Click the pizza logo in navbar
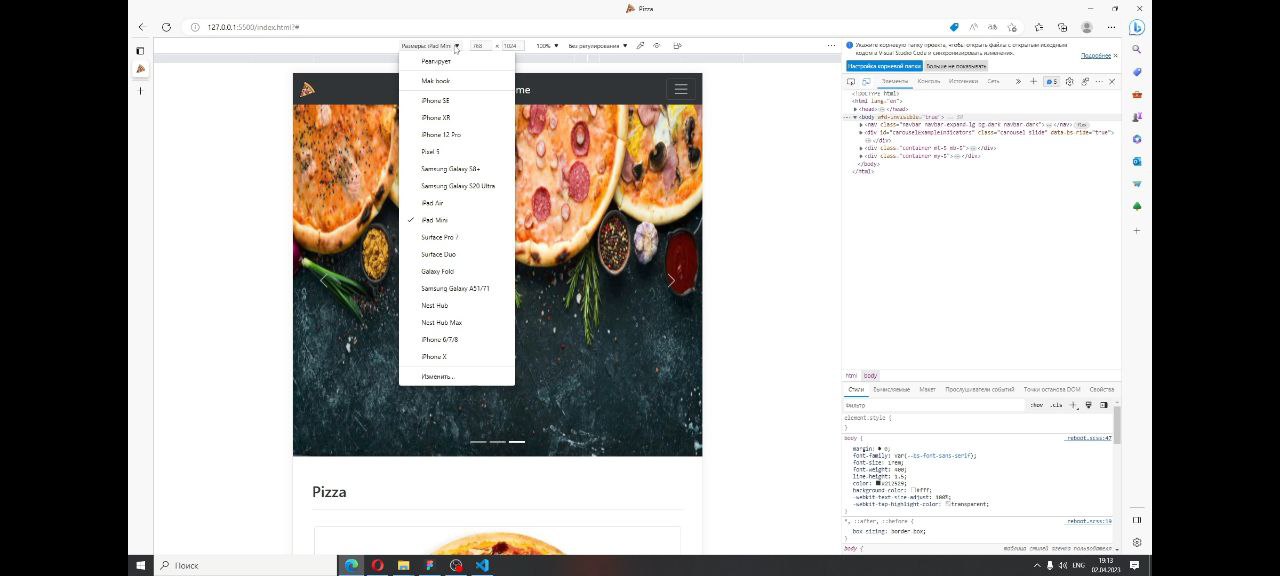 (307, 89)
